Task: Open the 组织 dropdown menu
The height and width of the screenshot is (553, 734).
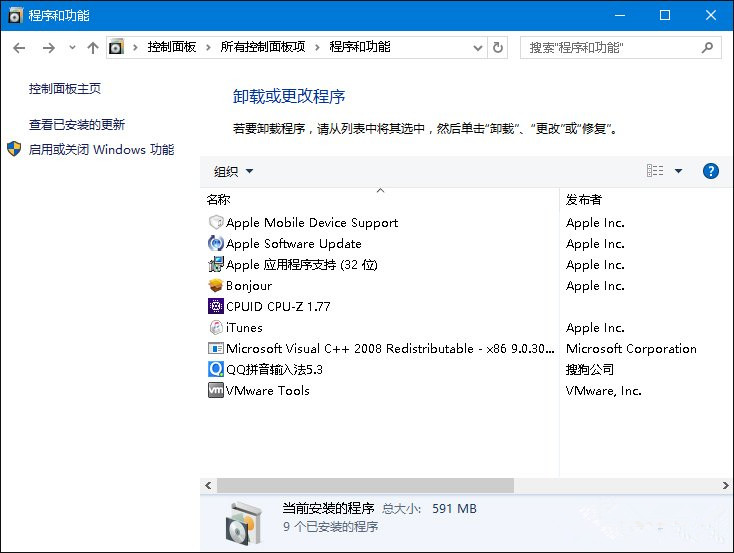Action: coord(234,171)
